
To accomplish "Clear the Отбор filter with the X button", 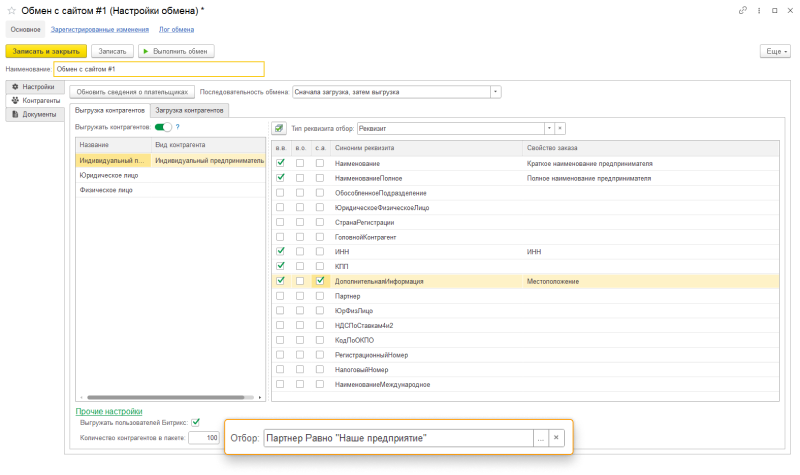I will 557,438.
